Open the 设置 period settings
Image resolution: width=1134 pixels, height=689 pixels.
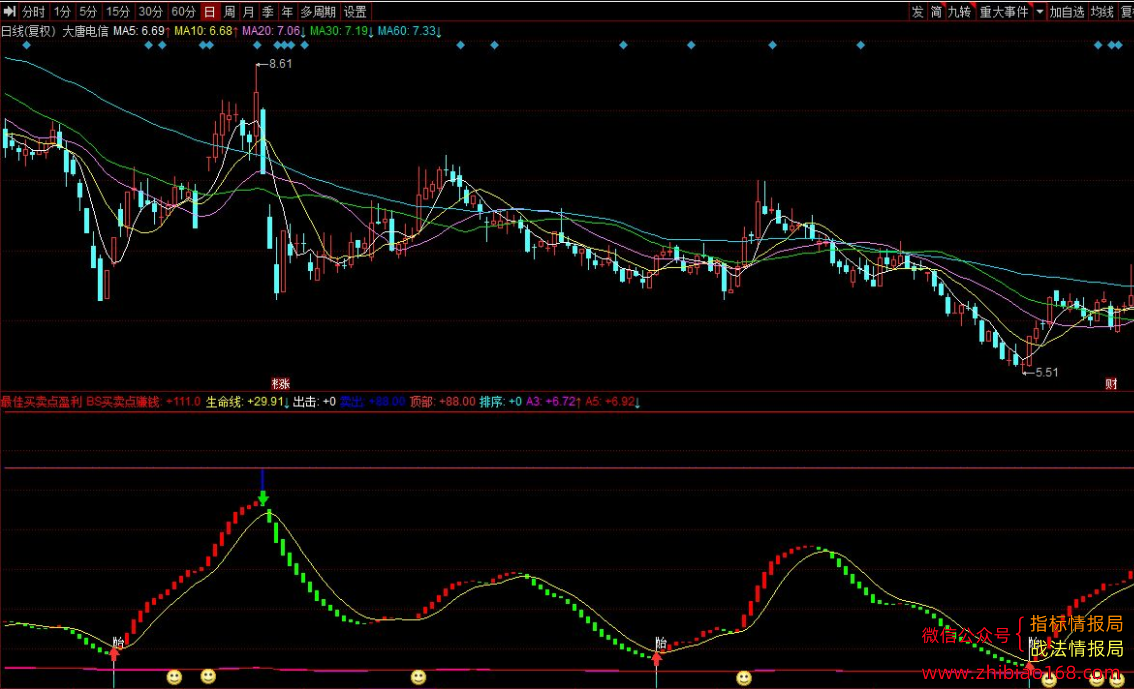(x=355, y=12)
